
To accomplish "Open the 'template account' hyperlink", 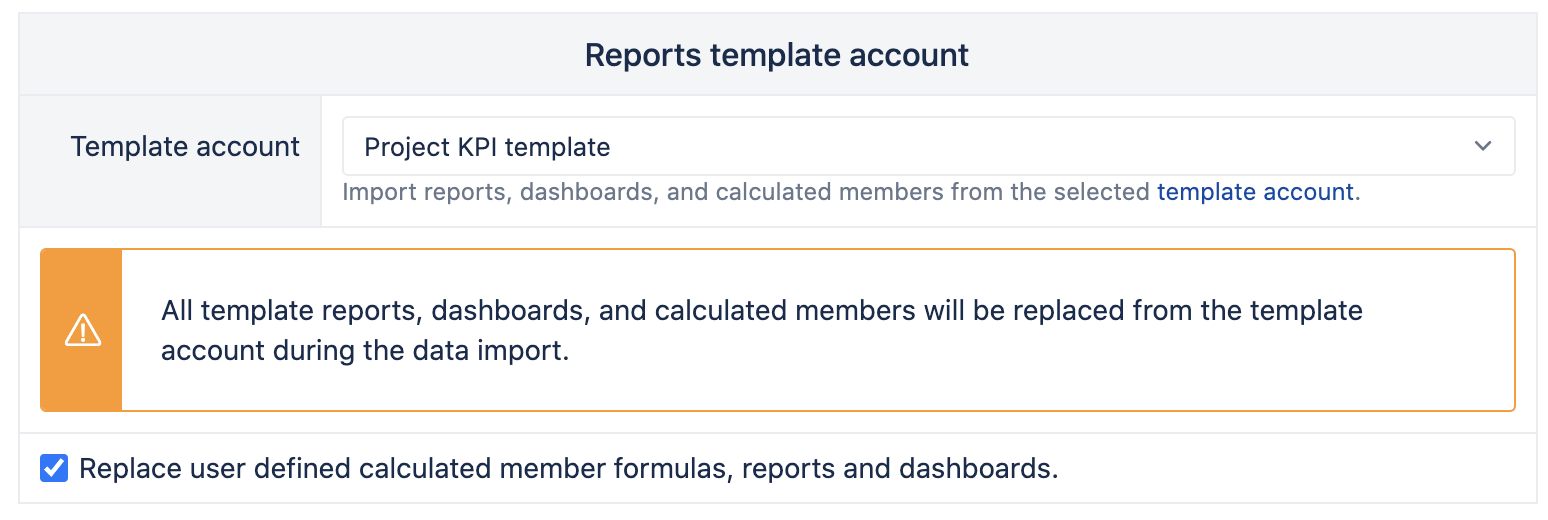I will (1255, 192).
